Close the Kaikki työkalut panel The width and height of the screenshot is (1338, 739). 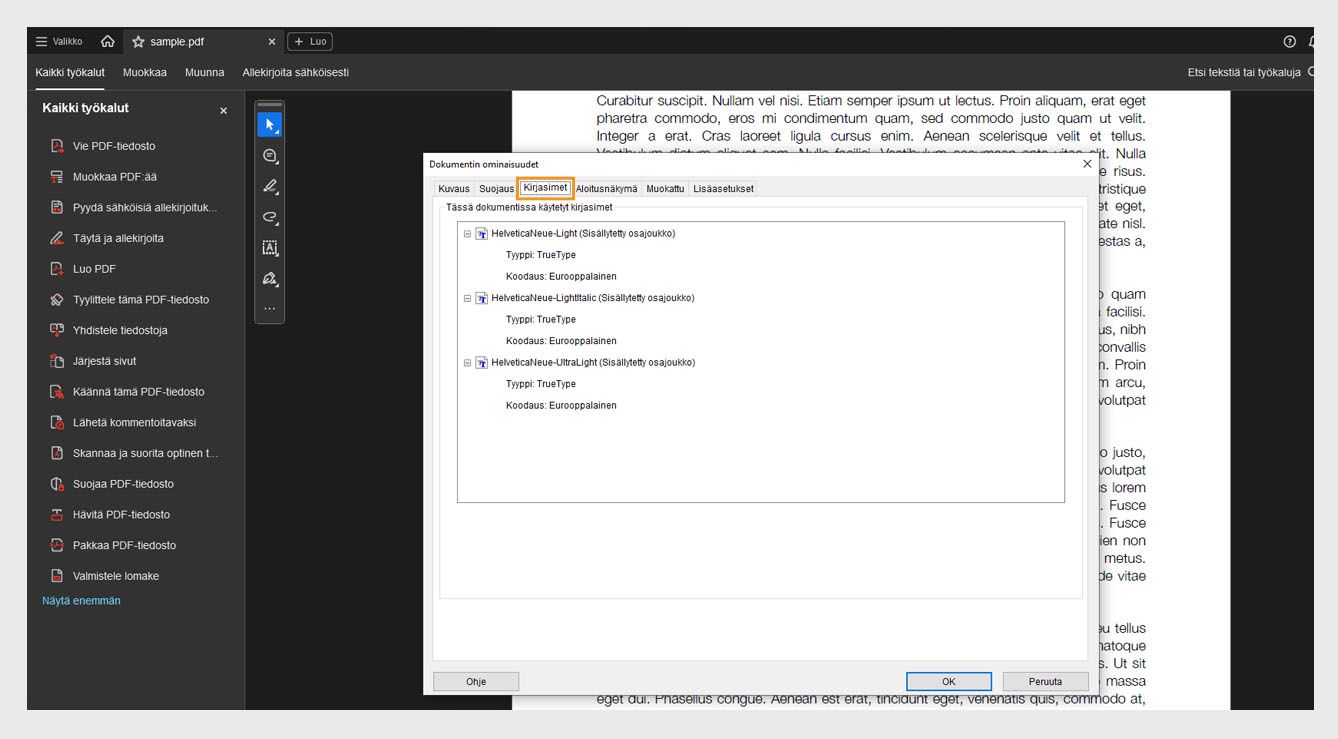pyautogui.click(x=223, y=110)
